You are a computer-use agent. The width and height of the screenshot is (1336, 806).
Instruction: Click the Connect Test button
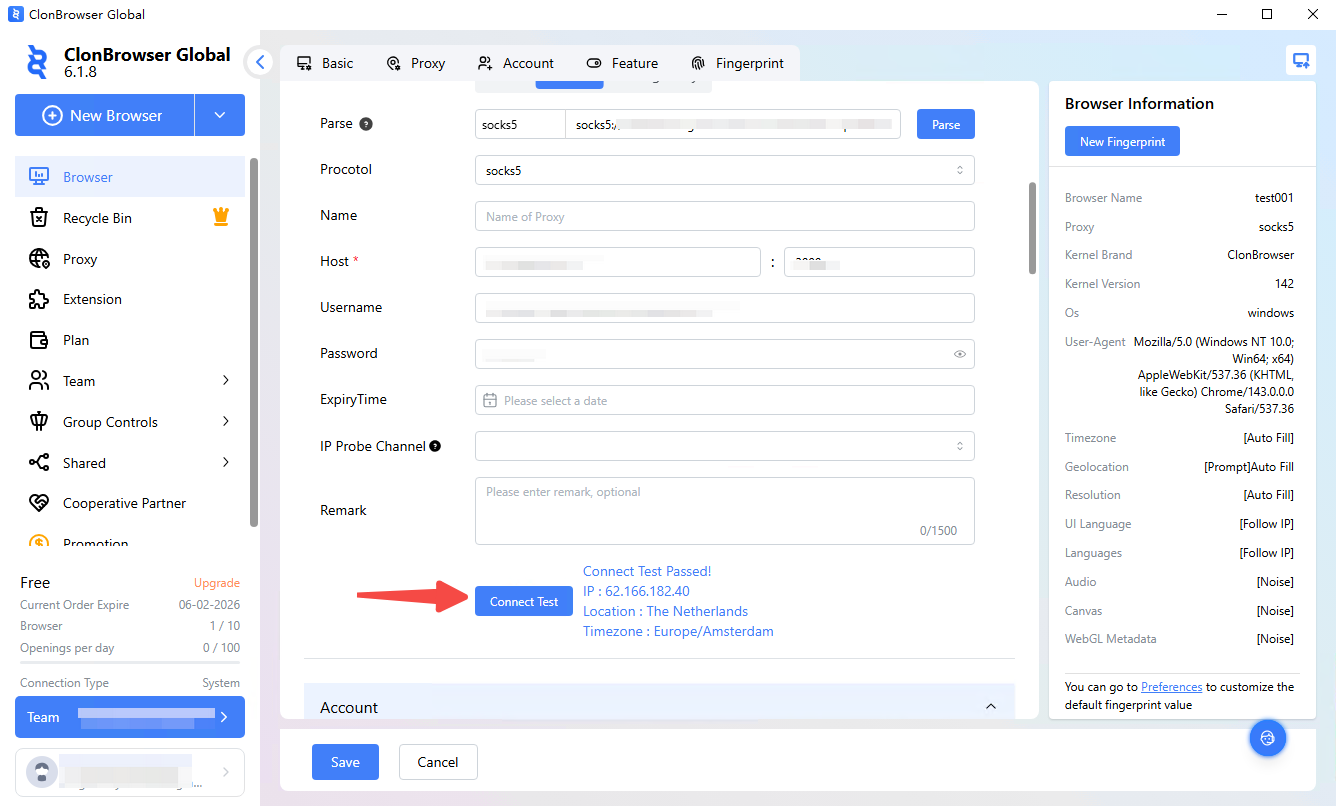coord(524,601)
